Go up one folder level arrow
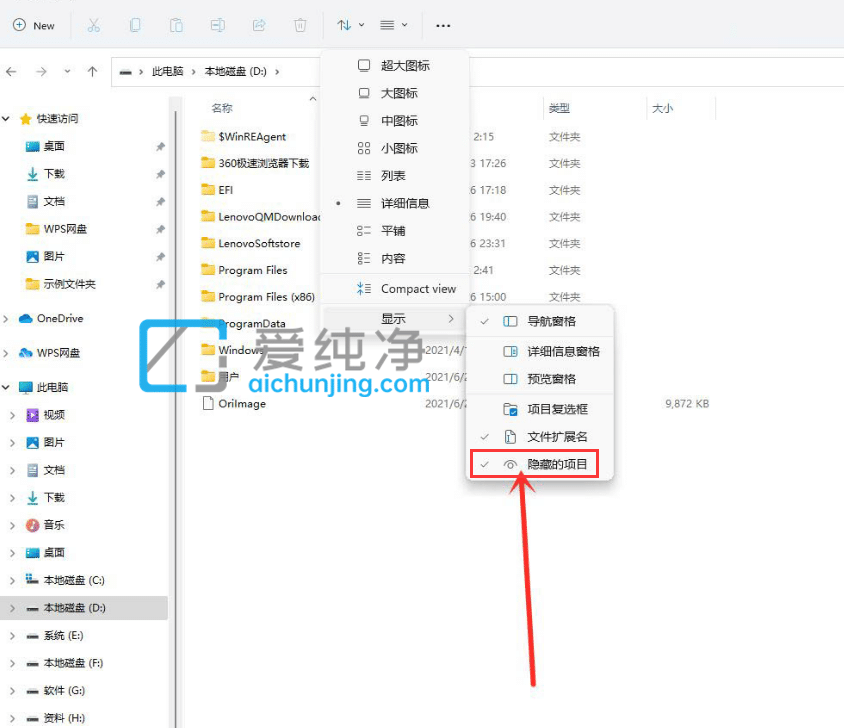 (93, 72)
